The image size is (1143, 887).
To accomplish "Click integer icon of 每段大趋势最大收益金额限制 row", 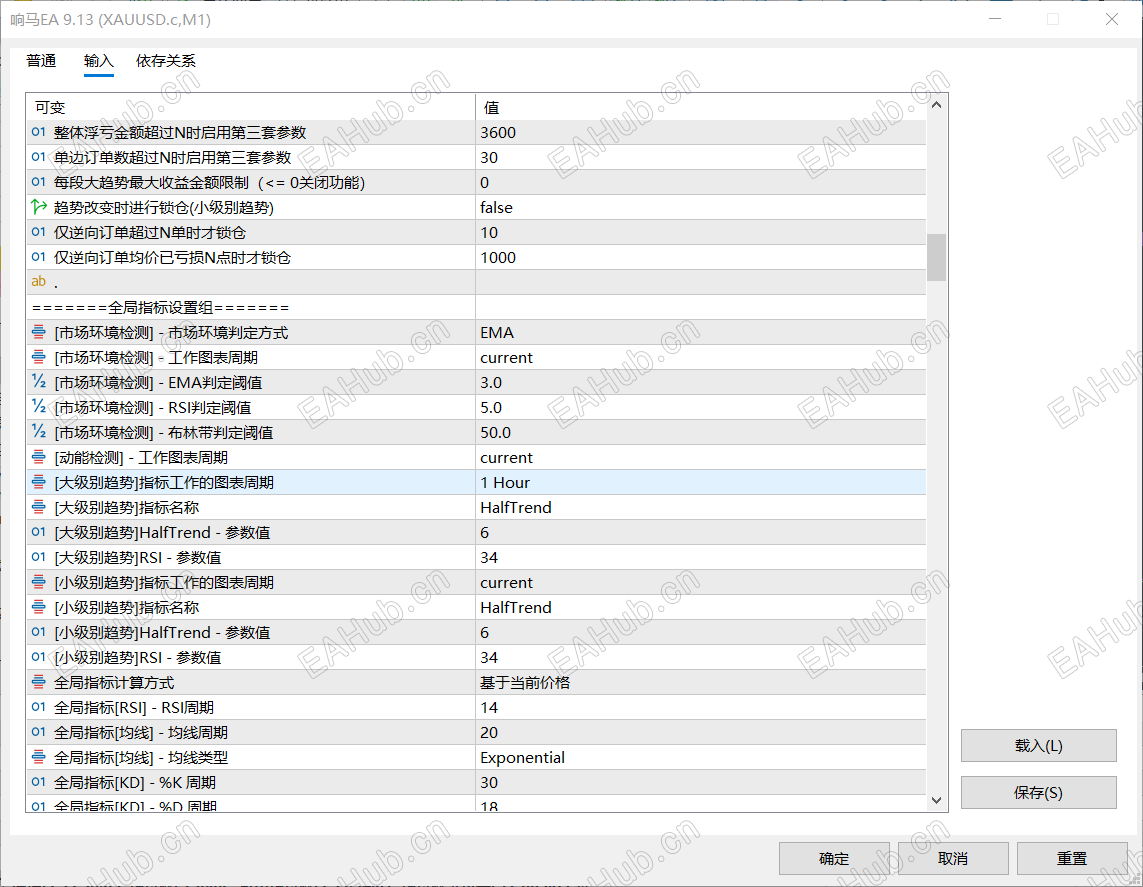I will (x=39, y=181).
